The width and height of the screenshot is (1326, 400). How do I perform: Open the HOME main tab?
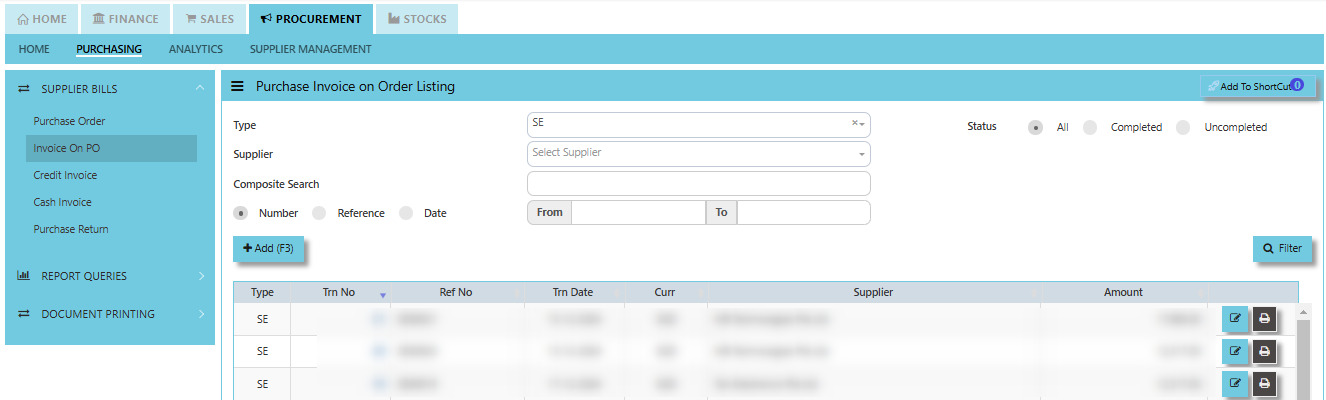[x=43, y=19]
